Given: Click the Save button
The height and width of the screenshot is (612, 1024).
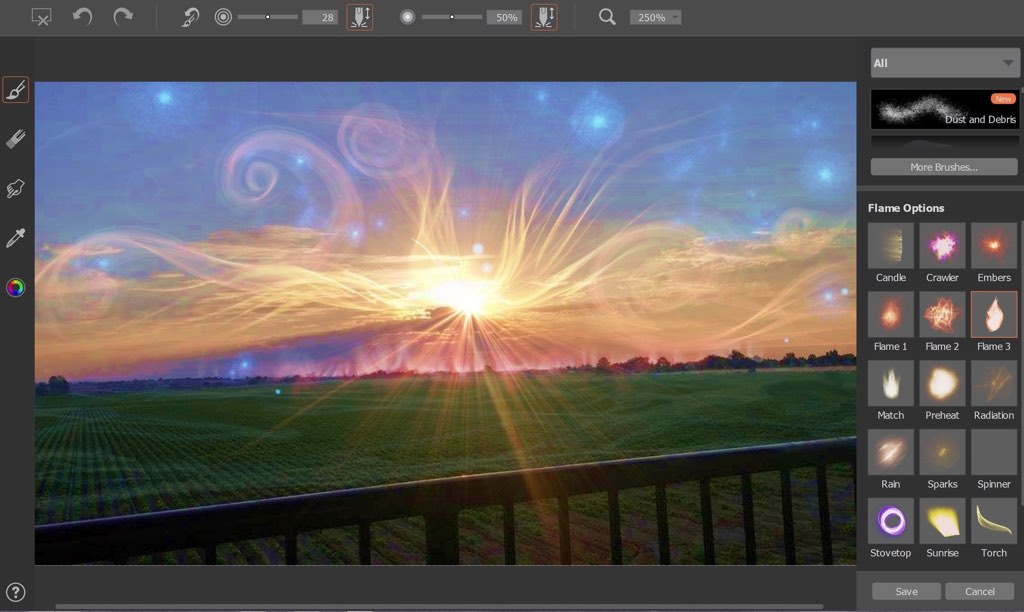Looking at the screenshot, I should coord(906,591).
